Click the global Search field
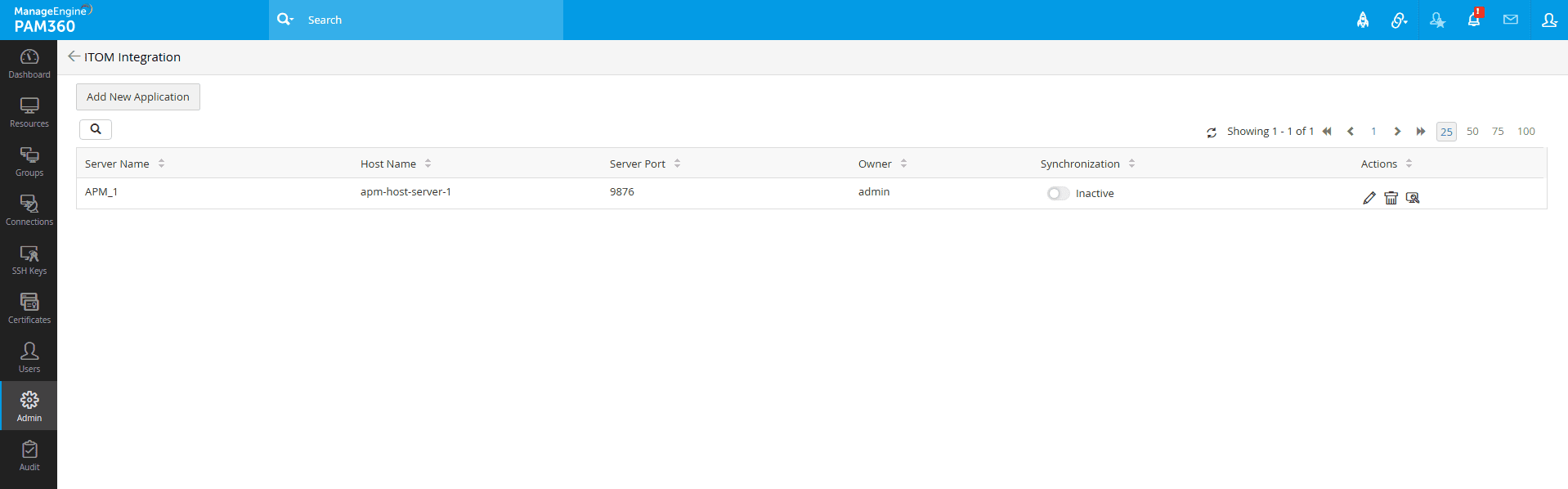 pyautogui.click(x=431, y=20)
